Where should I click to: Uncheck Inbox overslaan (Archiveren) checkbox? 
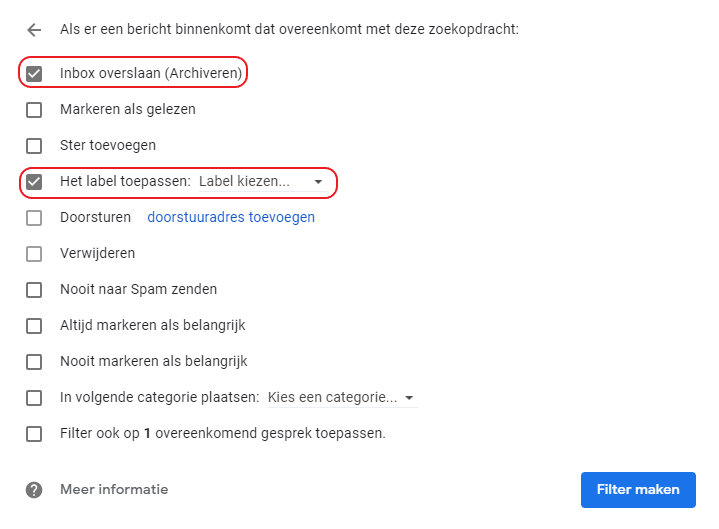point(35,74)
